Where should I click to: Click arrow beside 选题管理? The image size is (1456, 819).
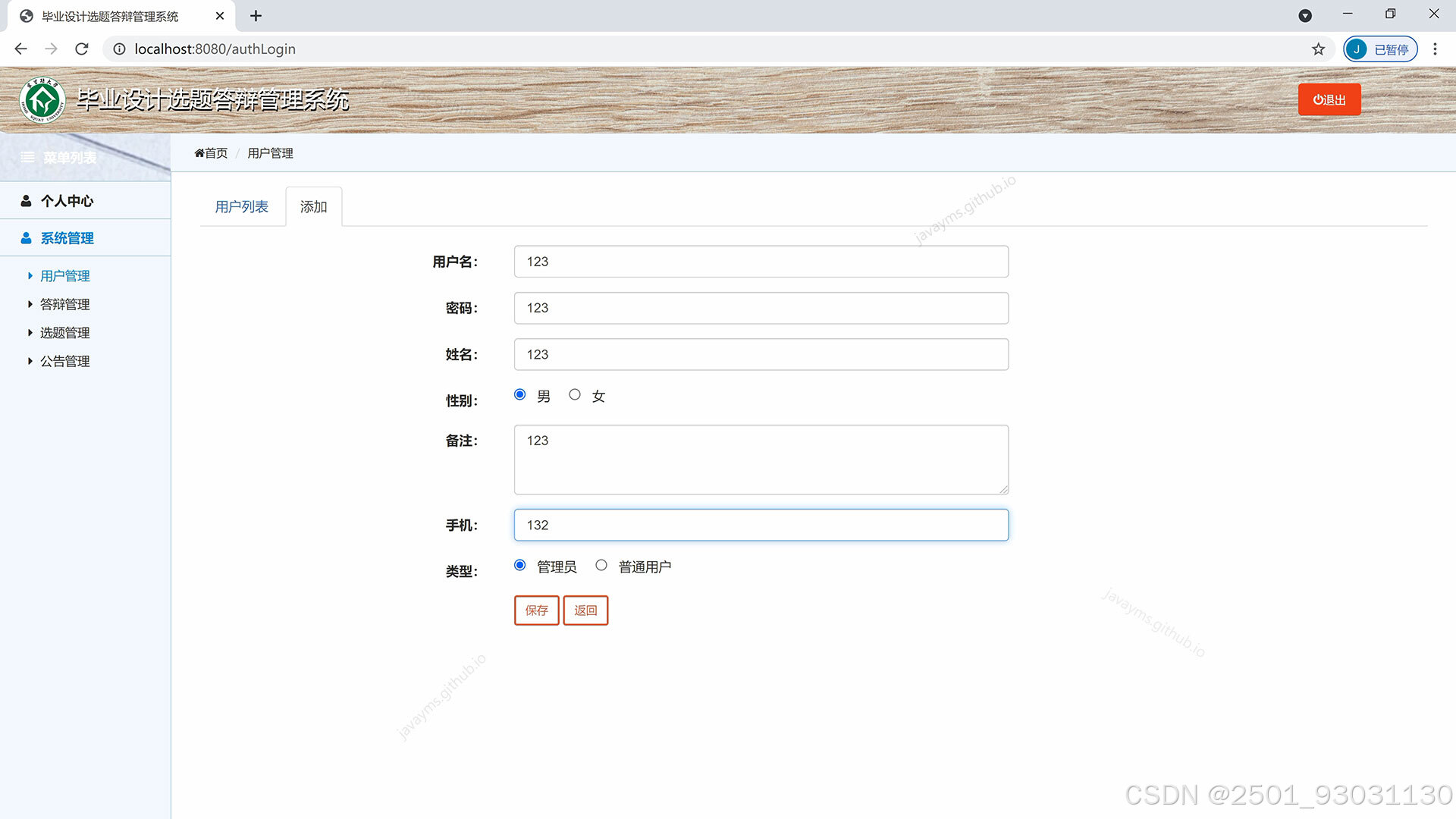tap(30, 333)
